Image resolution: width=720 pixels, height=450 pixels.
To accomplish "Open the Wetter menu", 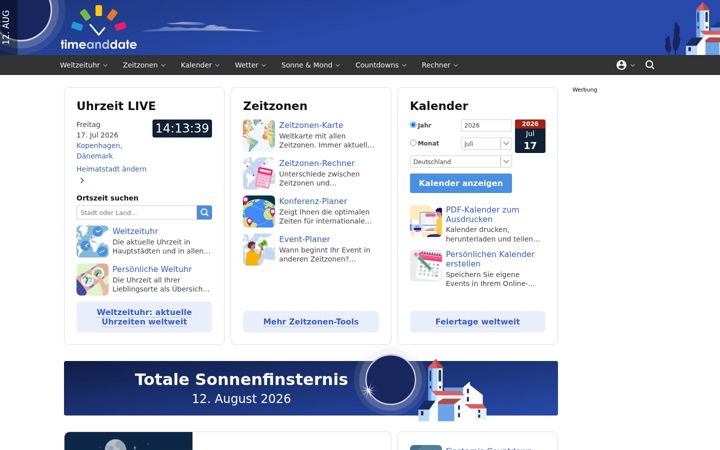I will (x=250, y=65).
